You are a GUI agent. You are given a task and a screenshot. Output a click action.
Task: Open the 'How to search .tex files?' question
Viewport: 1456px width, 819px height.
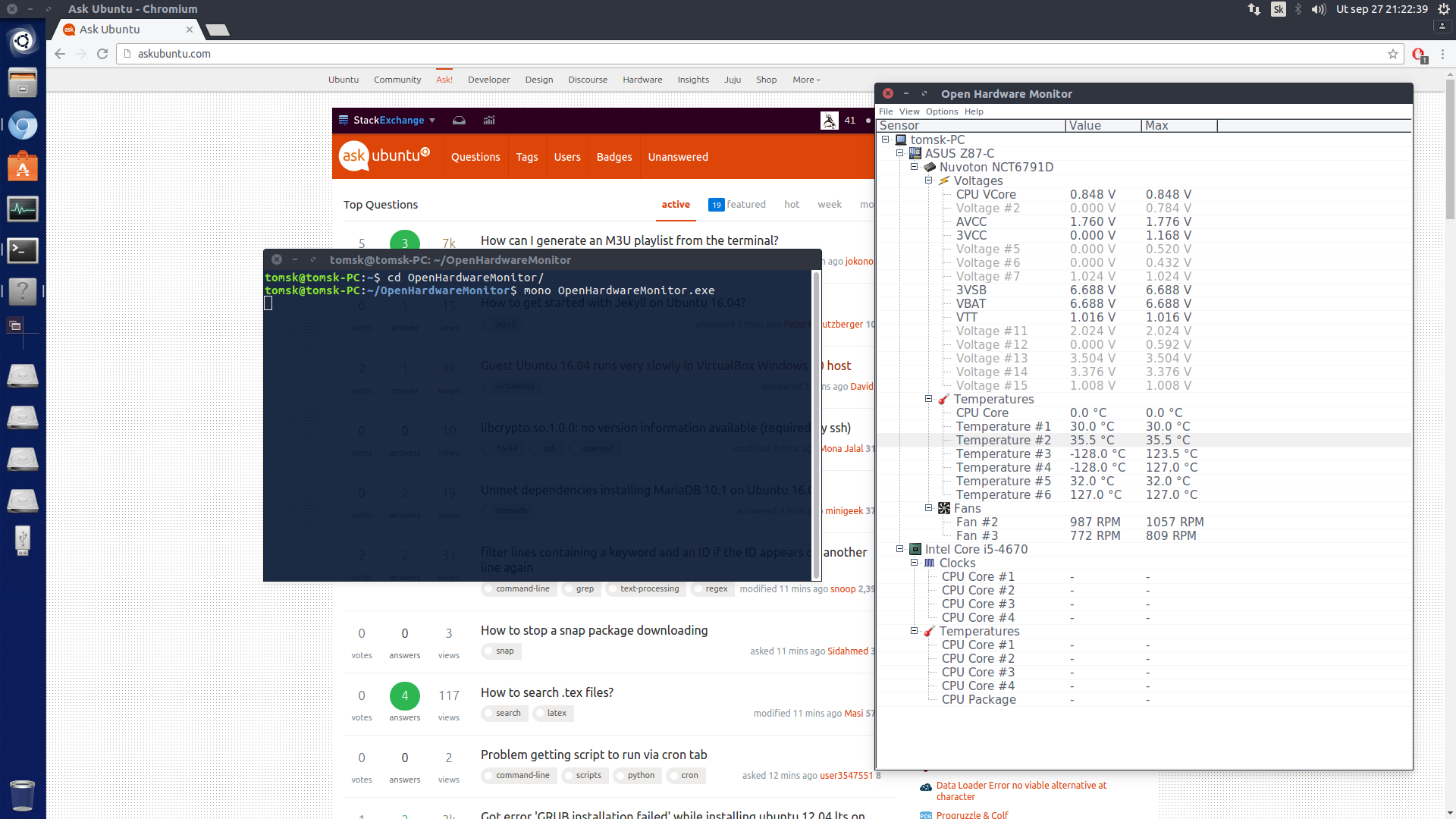(547, 692)
